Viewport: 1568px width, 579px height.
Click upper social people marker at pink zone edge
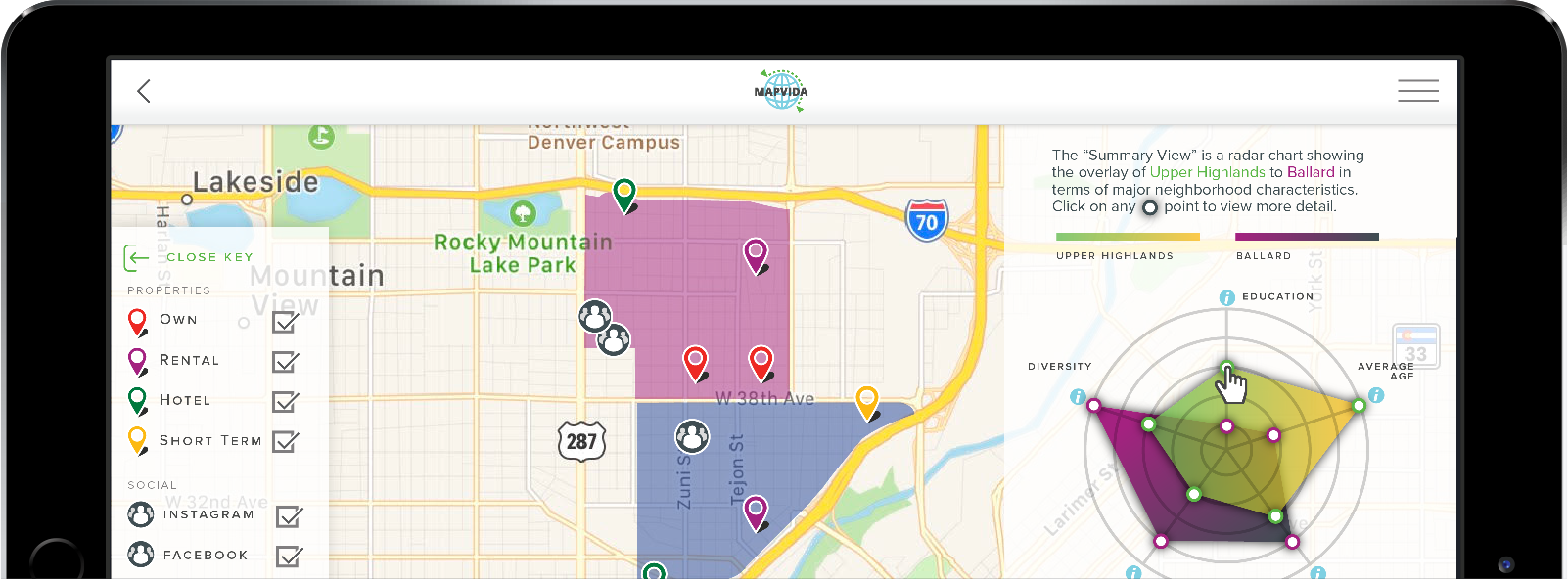tap(595, 316)
